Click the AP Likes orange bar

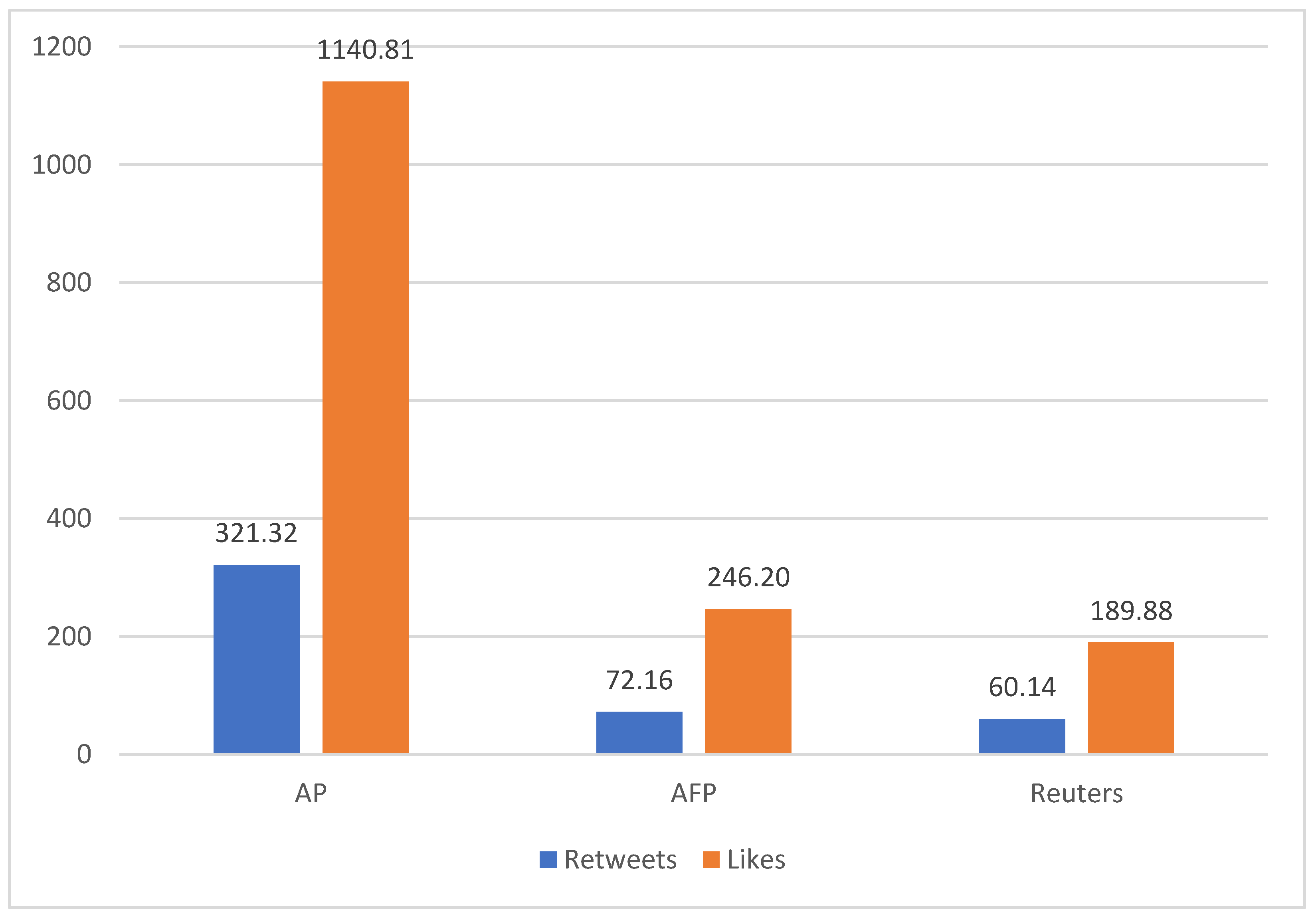[x=365, y=417]
